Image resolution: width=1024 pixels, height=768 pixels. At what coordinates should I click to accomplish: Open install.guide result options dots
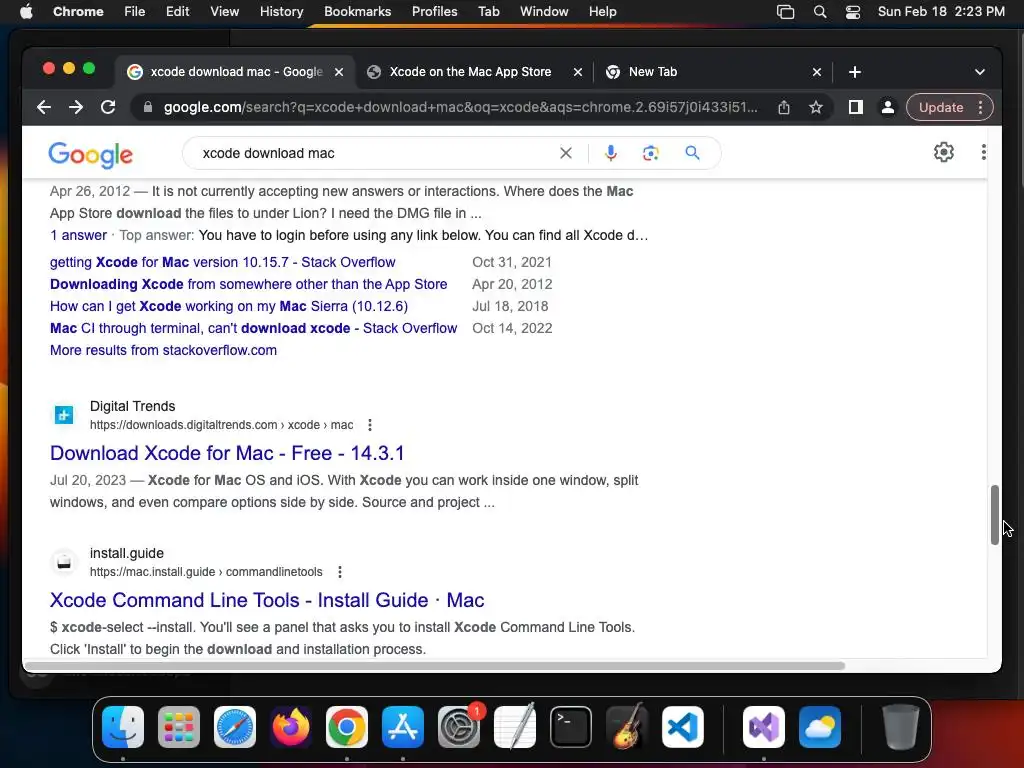pyautogui.click(x=340, y=572)
